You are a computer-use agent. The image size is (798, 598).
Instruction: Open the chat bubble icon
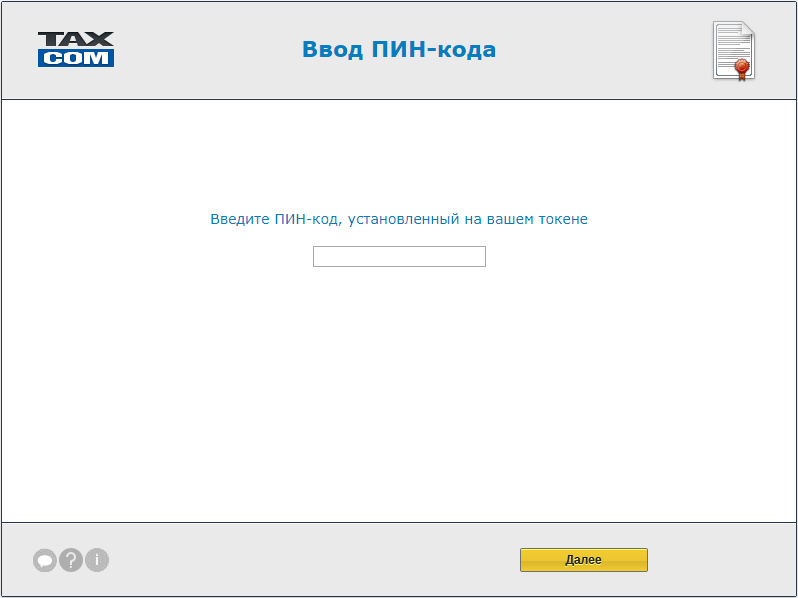[45, 560]
